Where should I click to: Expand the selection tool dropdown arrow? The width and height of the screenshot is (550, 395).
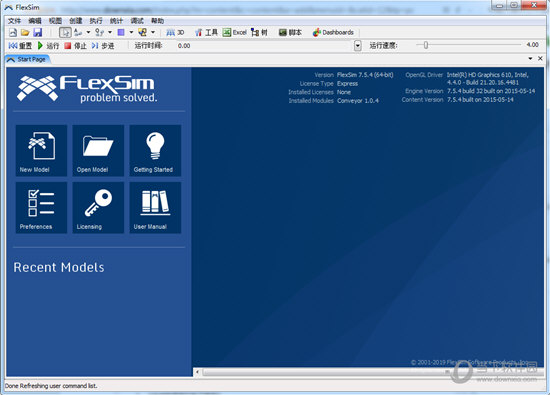153,33
